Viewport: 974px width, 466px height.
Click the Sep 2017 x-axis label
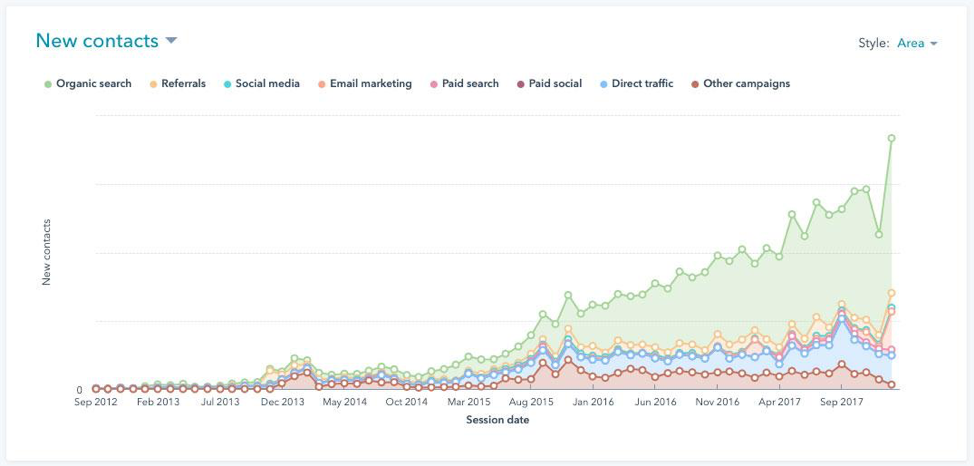[841, 402]
